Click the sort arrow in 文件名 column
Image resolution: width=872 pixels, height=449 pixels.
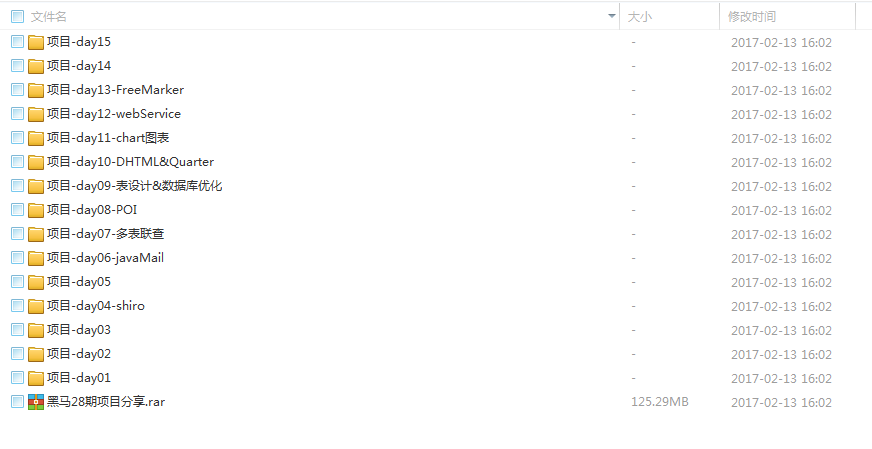click(612, 16)
